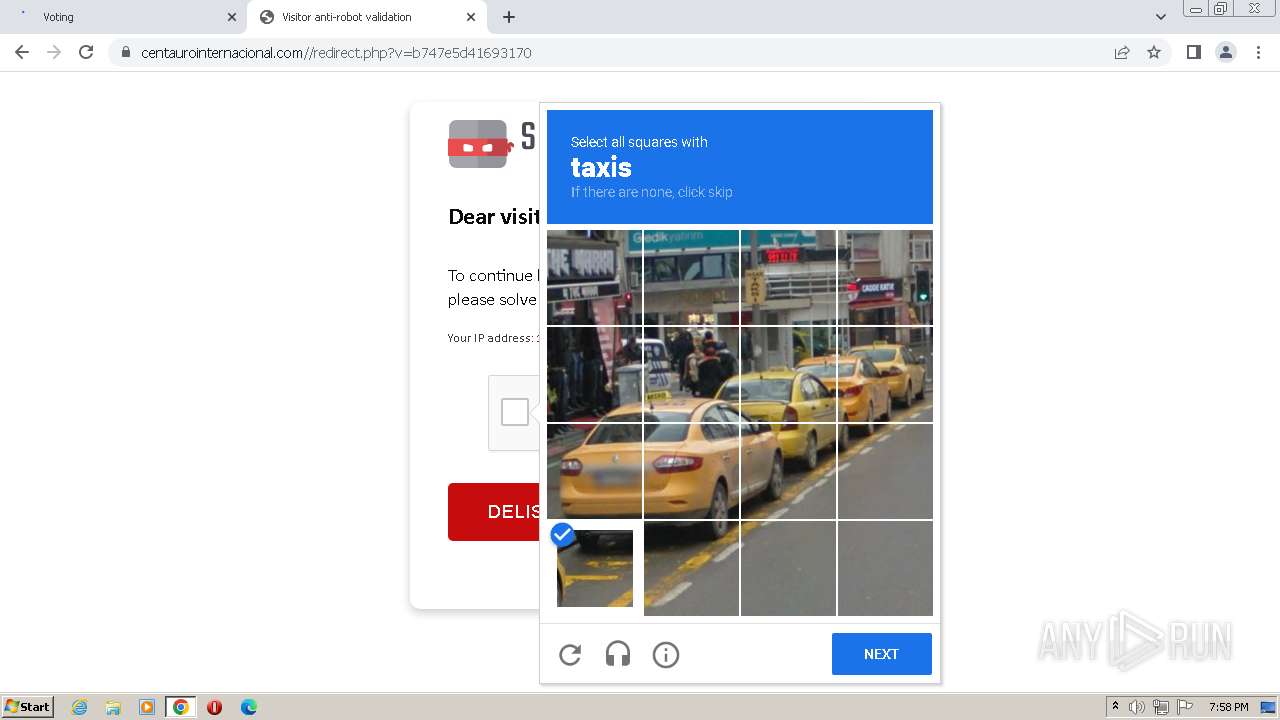View site security lock icon
This screenshot has width=1280, height=720.
point(125,52)
